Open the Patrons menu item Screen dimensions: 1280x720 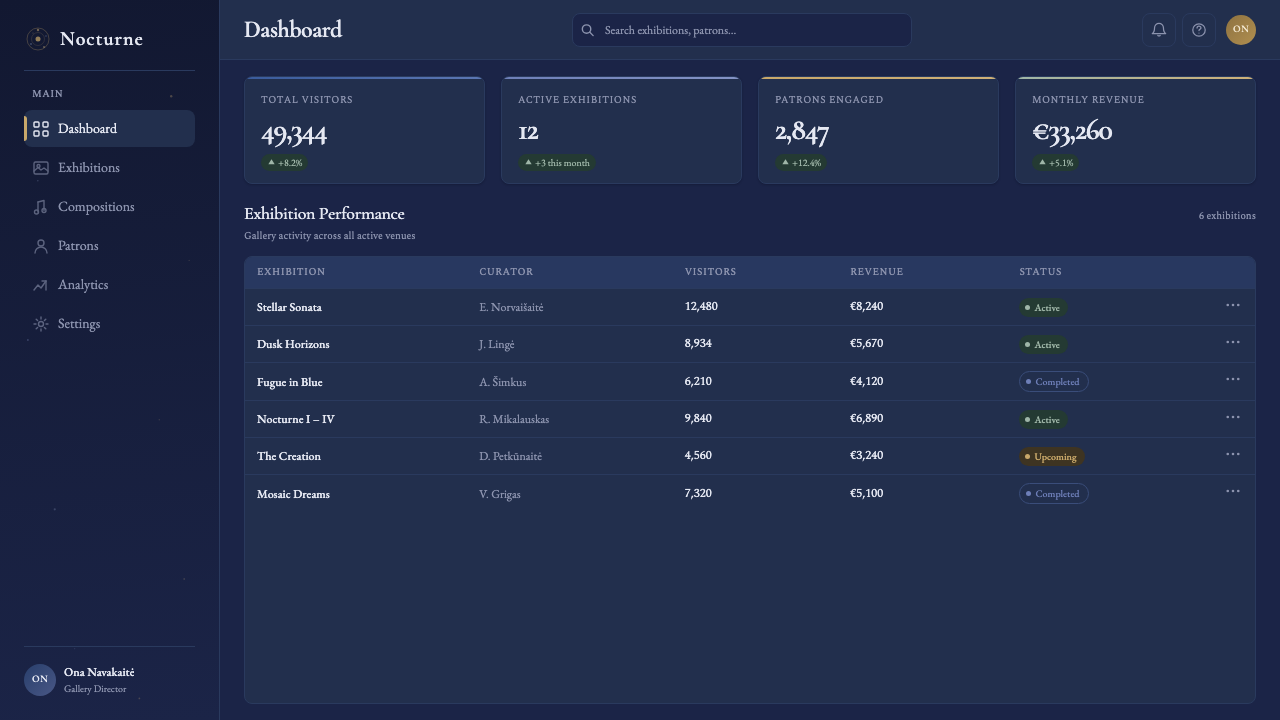coord(109,246)
